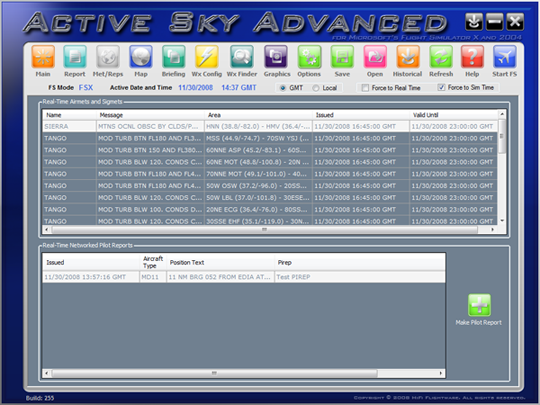
Task: Sort Airmets table by Message column header
Action: click(150, 115)
